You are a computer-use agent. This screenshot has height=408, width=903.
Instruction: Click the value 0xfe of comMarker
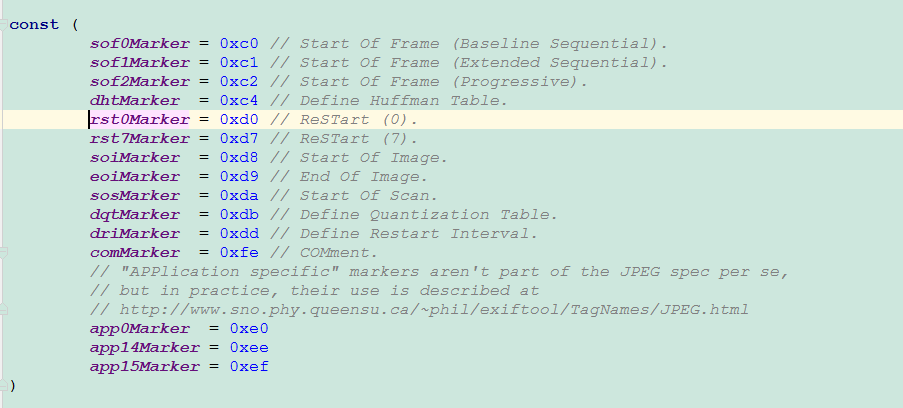point(239,253)
